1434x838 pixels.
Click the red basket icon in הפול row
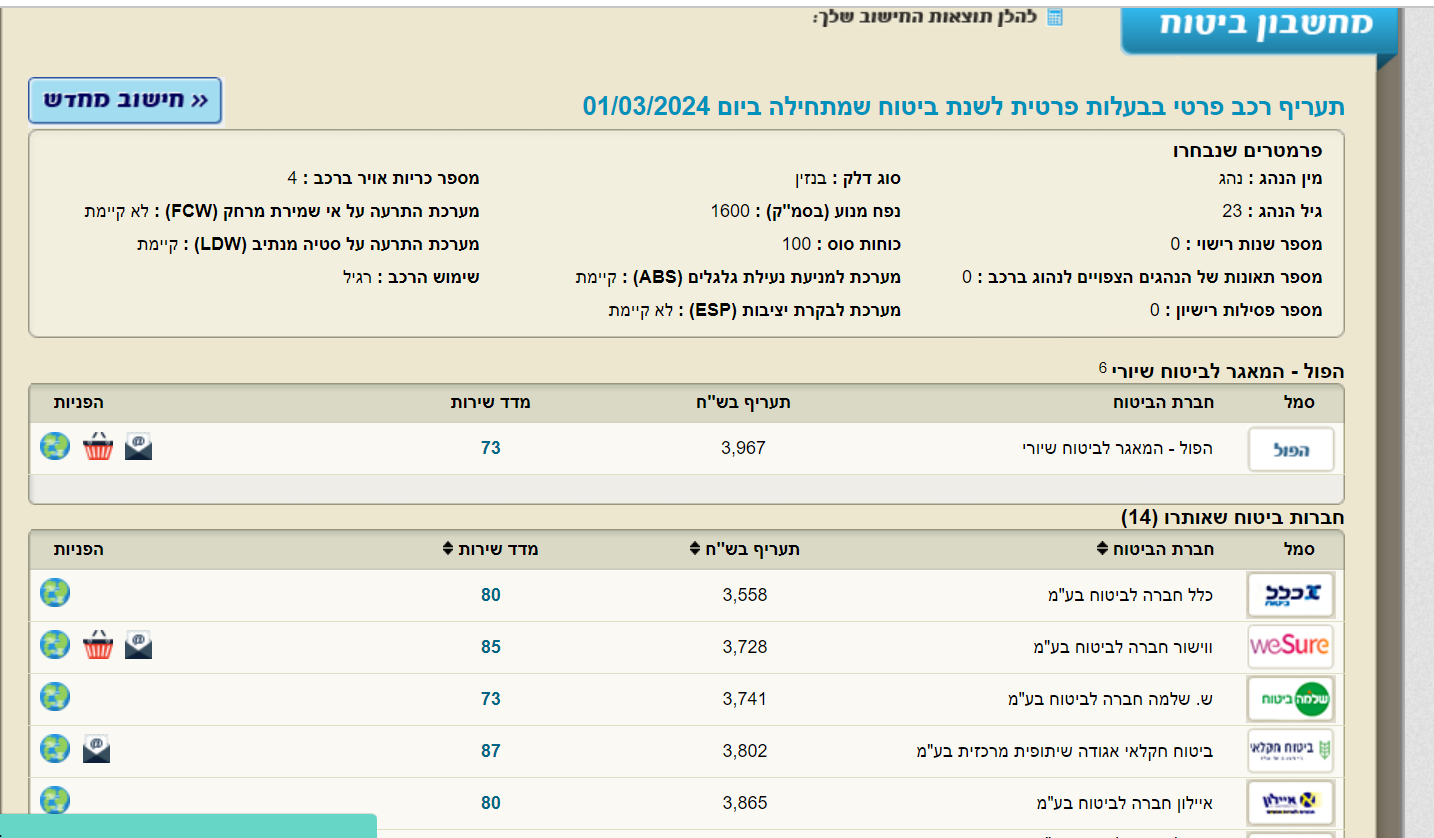[98, 447]
